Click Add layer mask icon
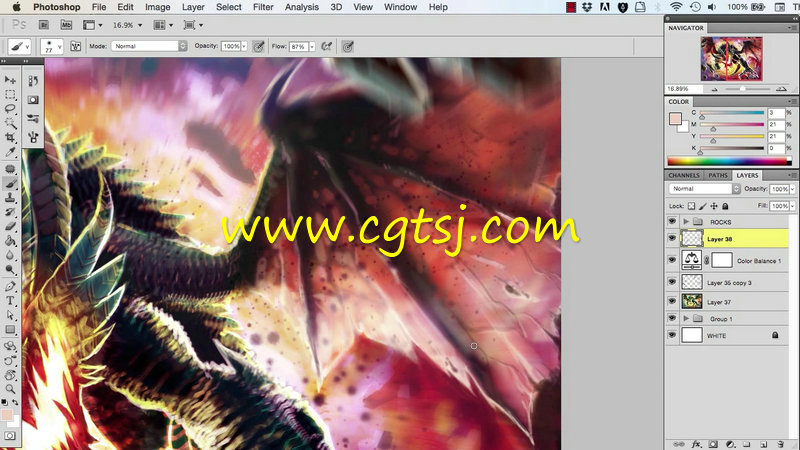Image resolution: width=800 pixels, height=450 pixels. tap(713, 444)
